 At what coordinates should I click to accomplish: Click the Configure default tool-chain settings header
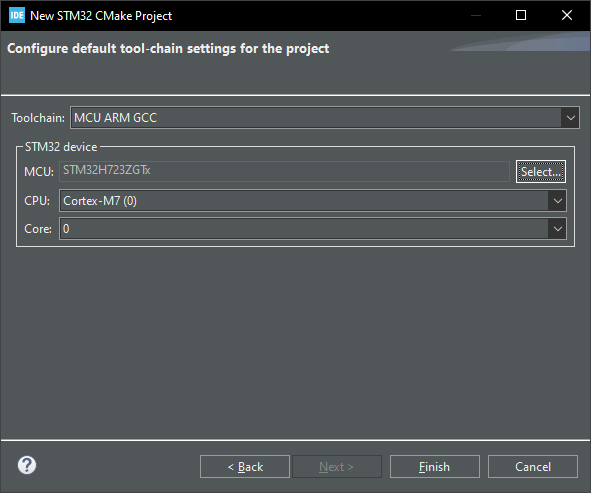(168, 49)
